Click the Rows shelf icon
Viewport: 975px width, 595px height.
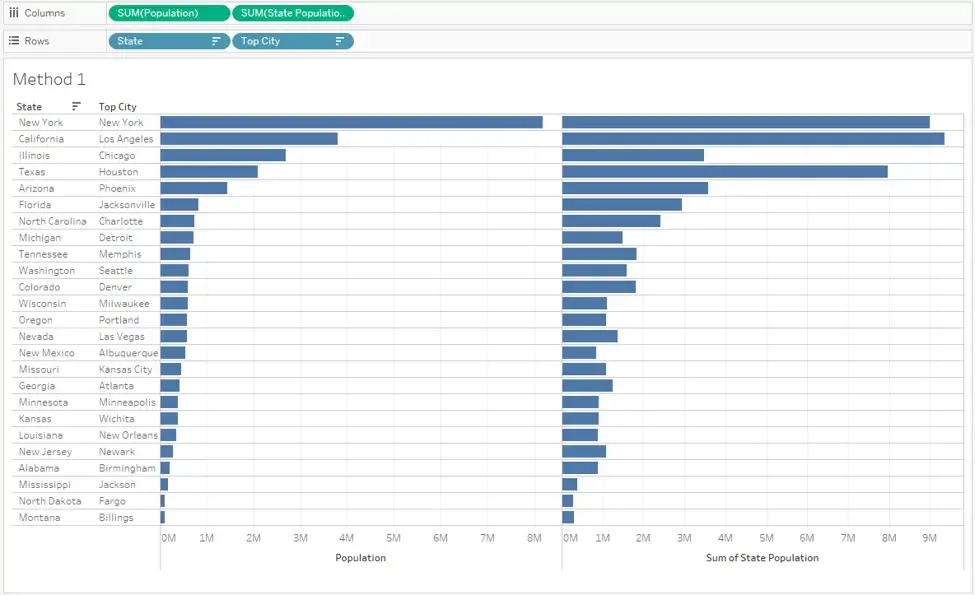[14, 40]
